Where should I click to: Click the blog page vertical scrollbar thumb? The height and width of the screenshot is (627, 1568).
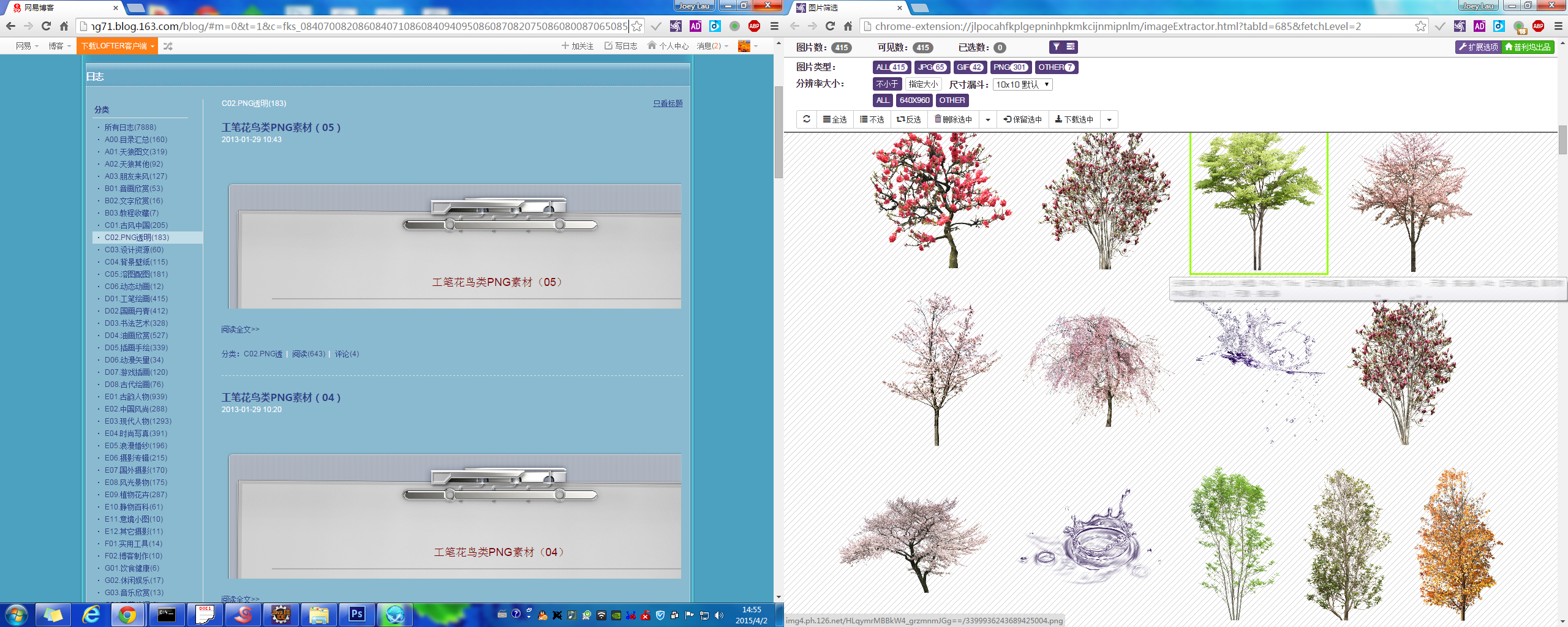pos(778,132)
